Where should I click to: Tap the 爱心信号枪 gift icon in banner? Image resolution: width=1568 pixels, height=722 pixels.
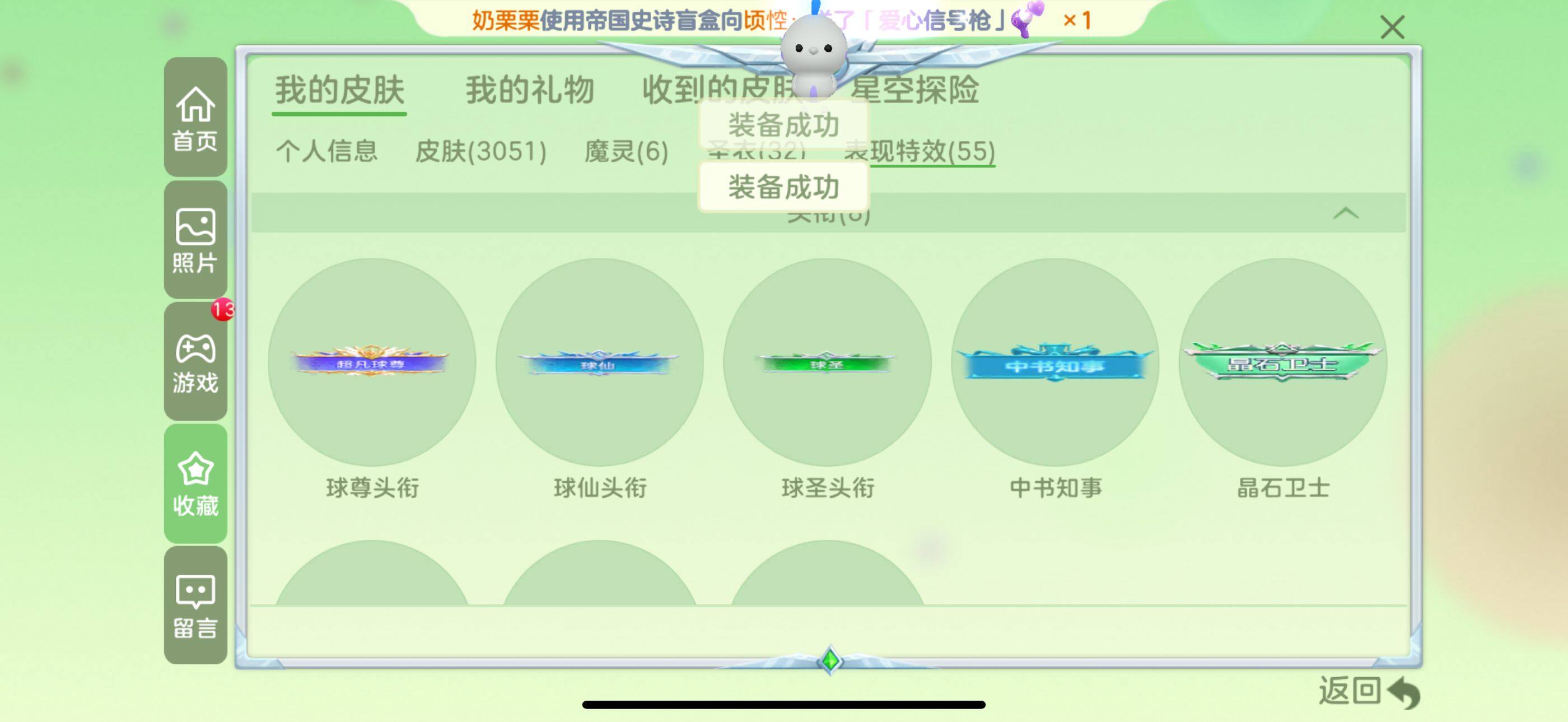pyautogui.click(x=1028, y=20)
